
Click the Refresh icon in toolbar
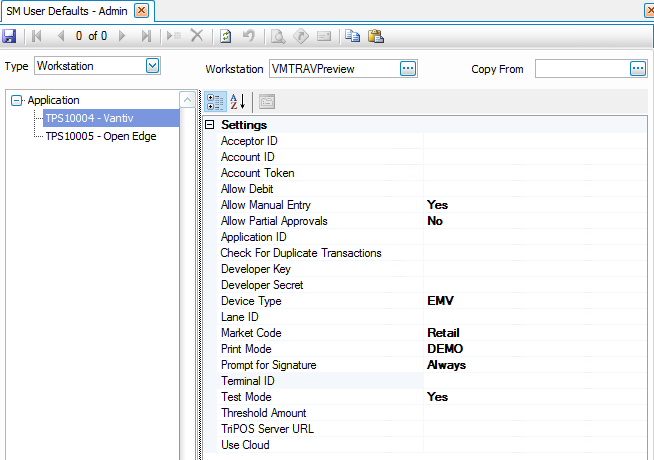(225, 35)
